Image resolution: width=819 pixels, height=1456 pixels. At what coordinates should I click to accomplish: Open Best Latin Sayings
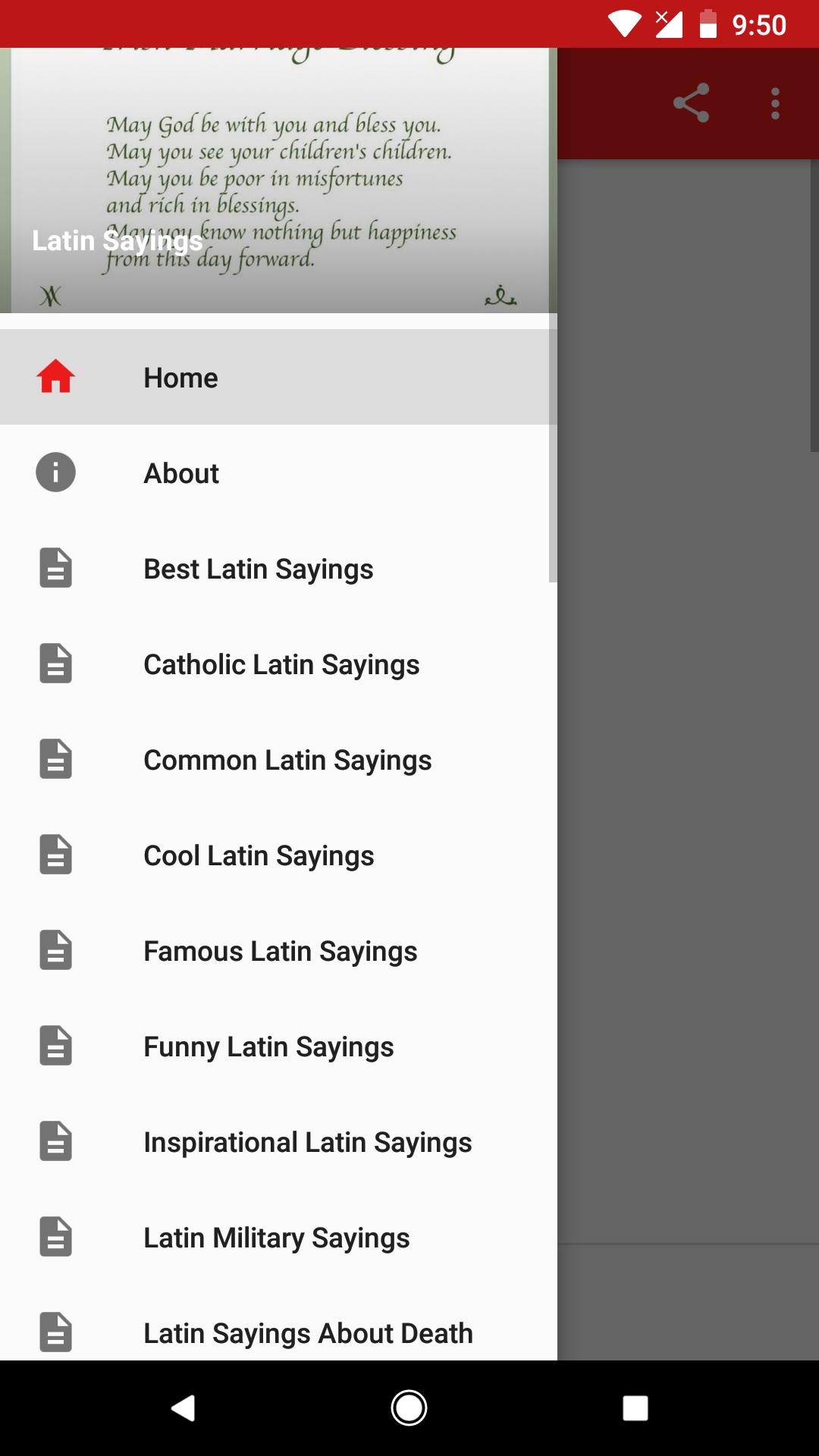tap(278, 568)
